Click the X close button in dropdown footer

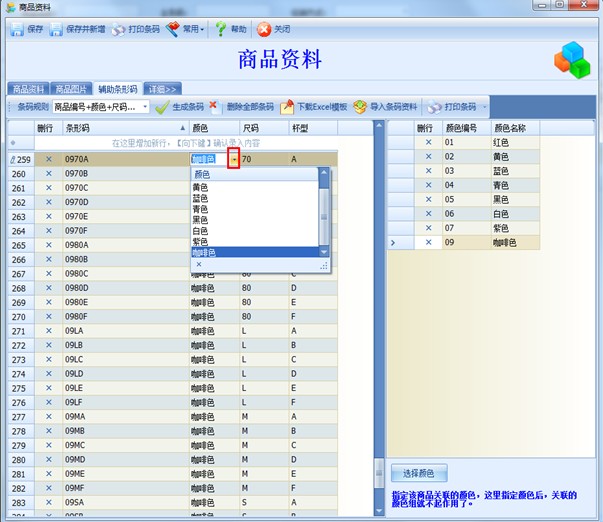coord(199,264)
